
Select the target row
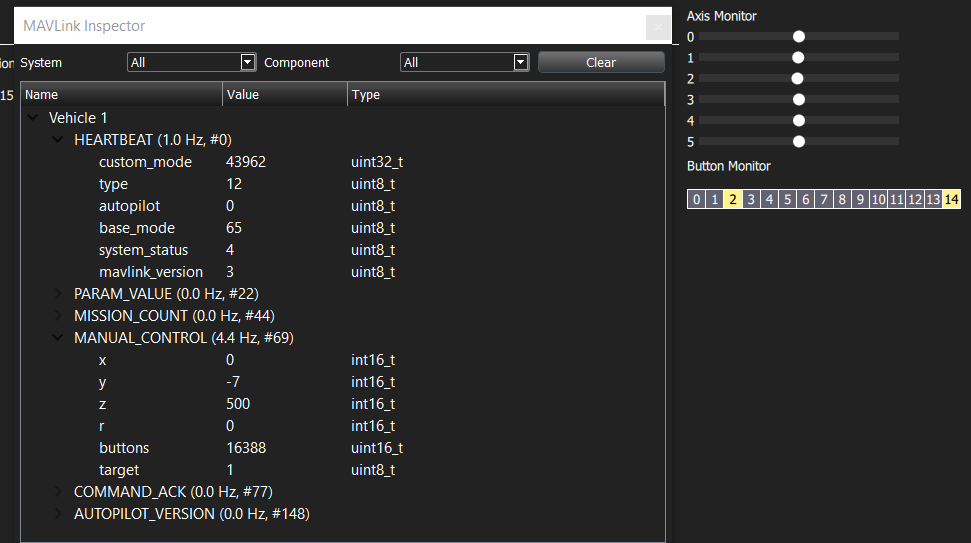[x=343, y=470]
